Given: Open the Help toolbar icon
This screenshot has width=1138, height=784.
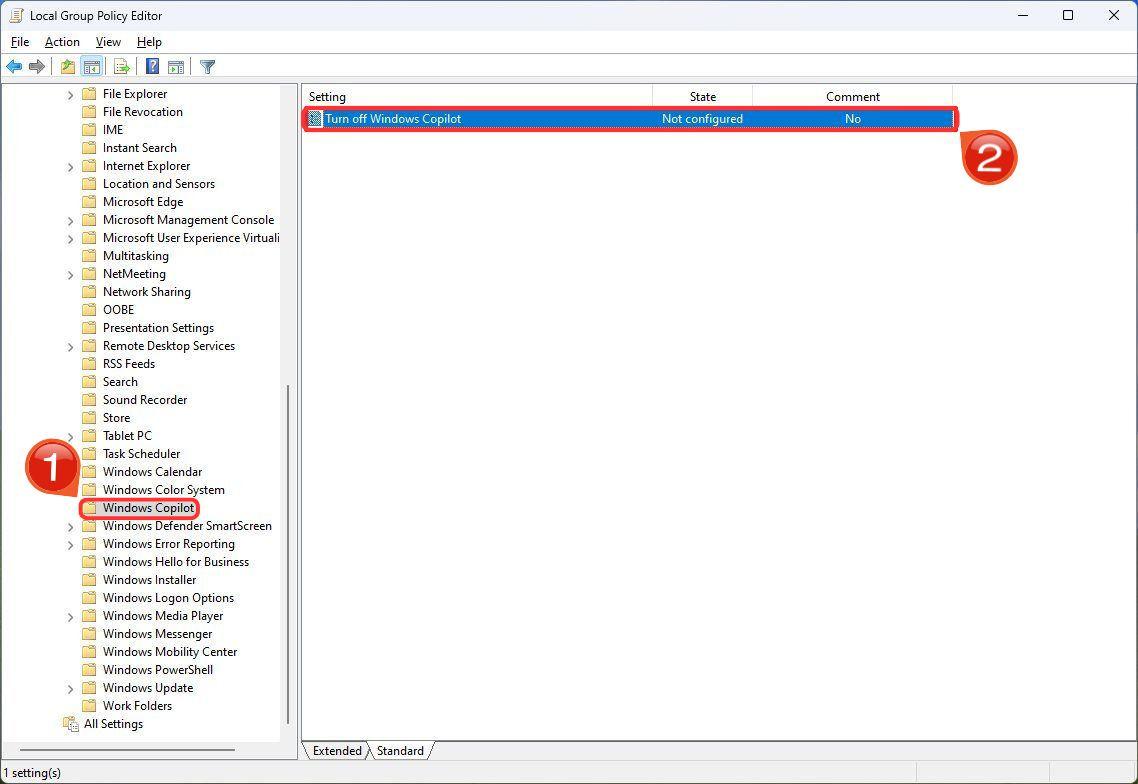Looking at the screenshot, I should [x=152, y=67].
